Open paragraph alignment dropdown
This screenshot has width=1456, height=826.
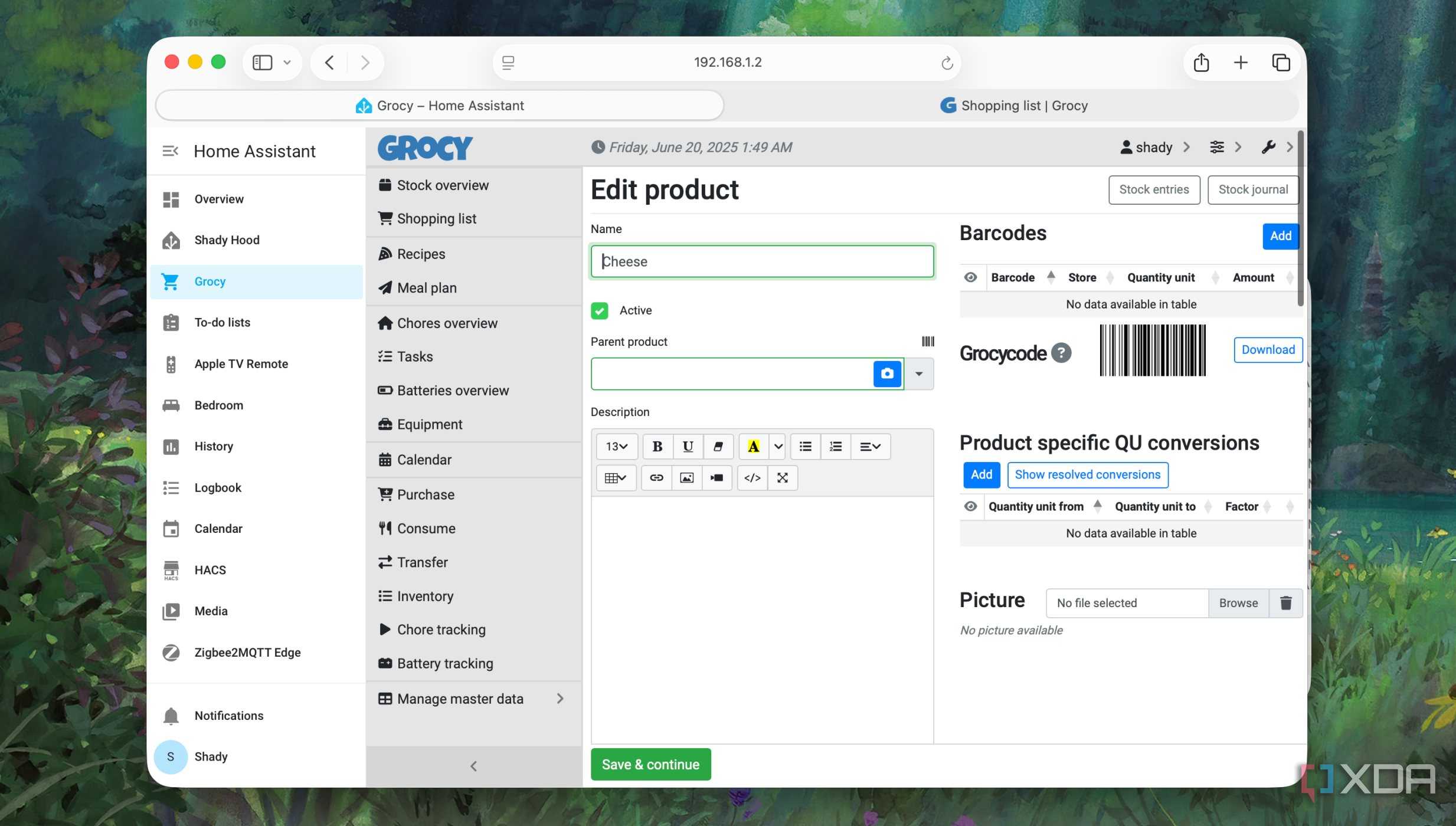click(870, 447)
